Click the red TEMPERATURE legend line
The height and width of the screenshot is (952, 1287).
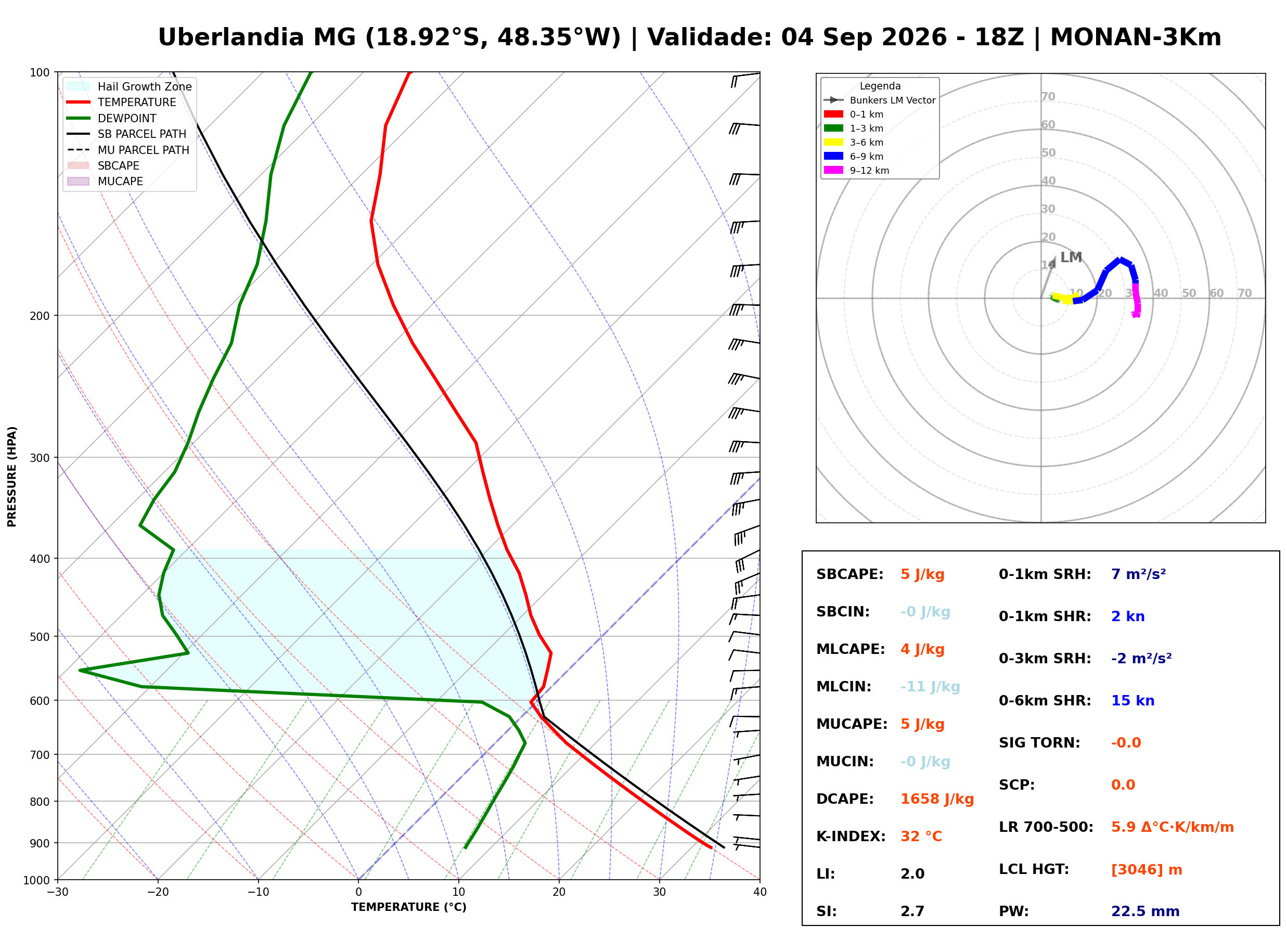79,102
